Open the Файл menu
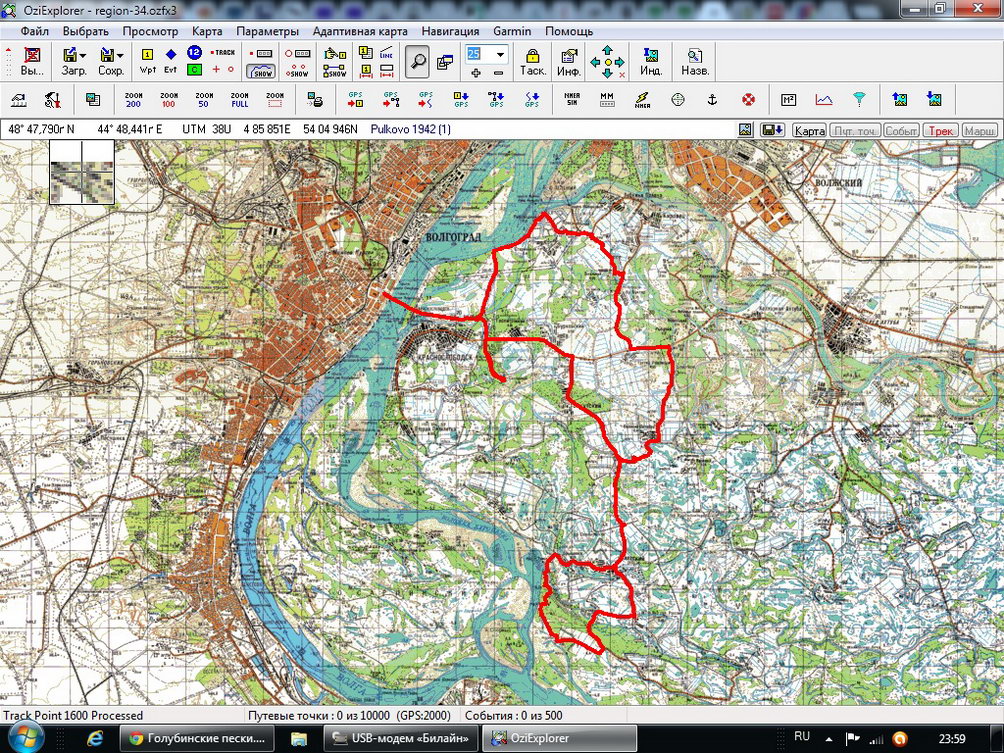This screenshot has height=753, width=1004. pyautogui.click(x=35, y=31)
